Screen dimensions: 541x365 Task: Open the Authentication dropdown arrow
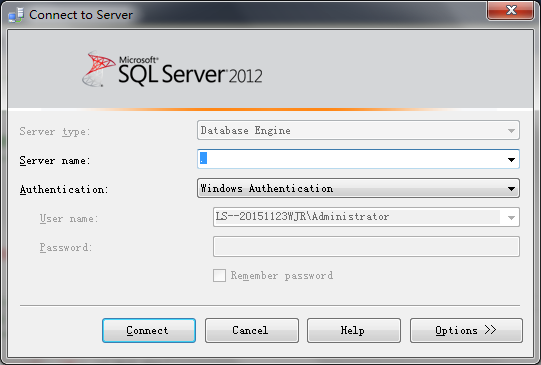[x=511, y=188]
